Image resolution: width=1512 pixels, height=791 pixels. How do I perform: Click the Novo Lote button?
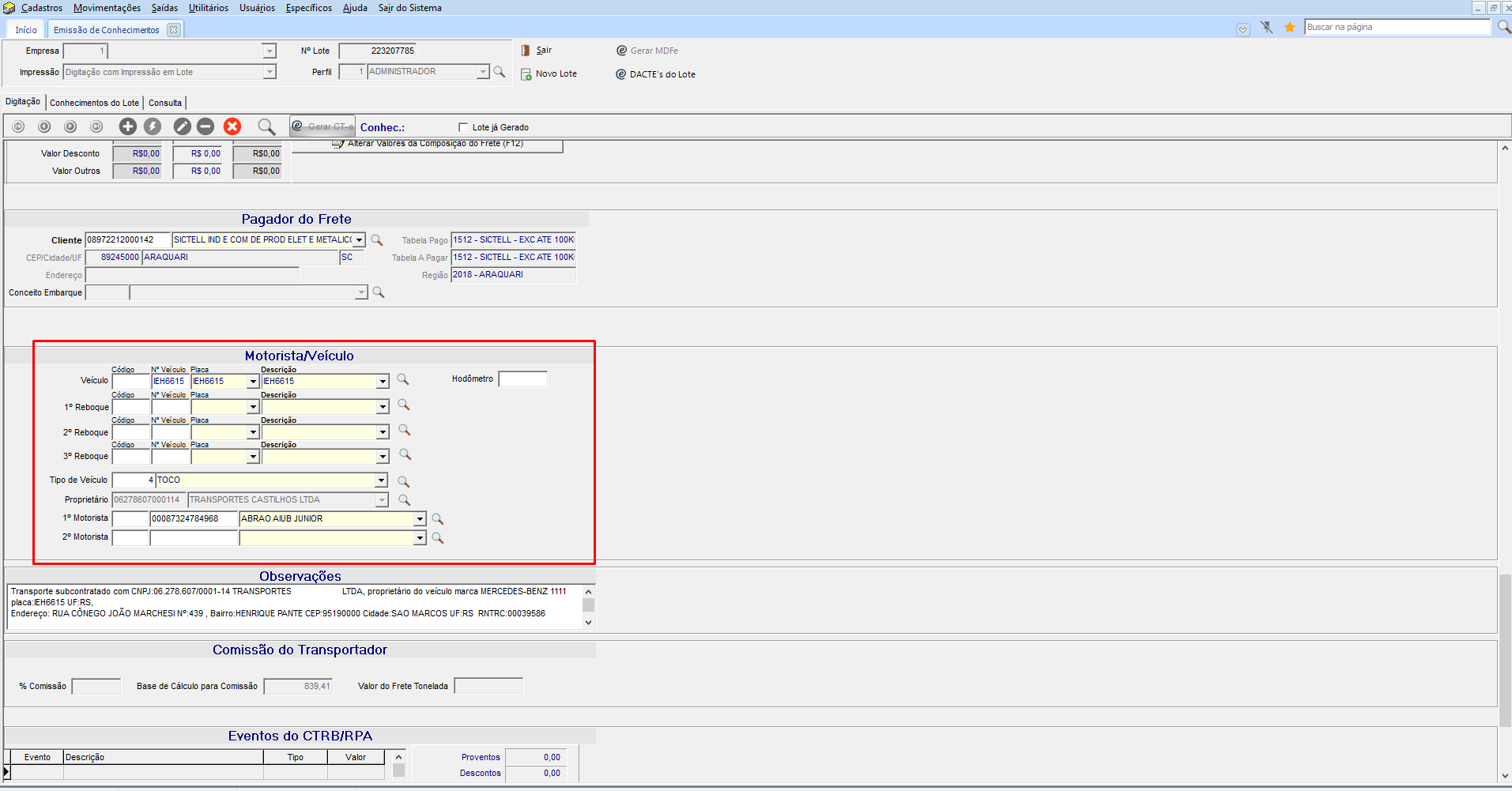549,74
